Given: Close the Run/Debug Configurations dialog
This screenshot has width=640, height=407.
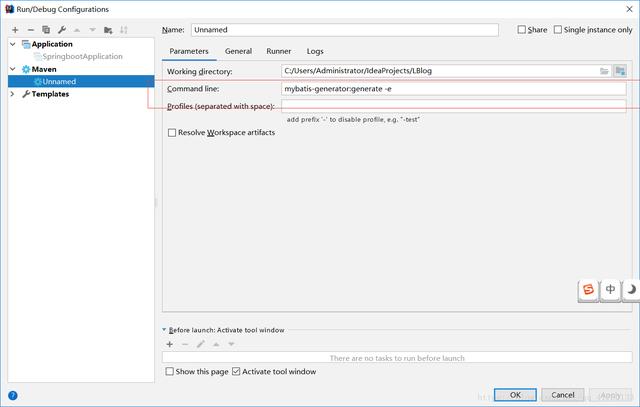Looking at the screenshot, I should [629, 9].
